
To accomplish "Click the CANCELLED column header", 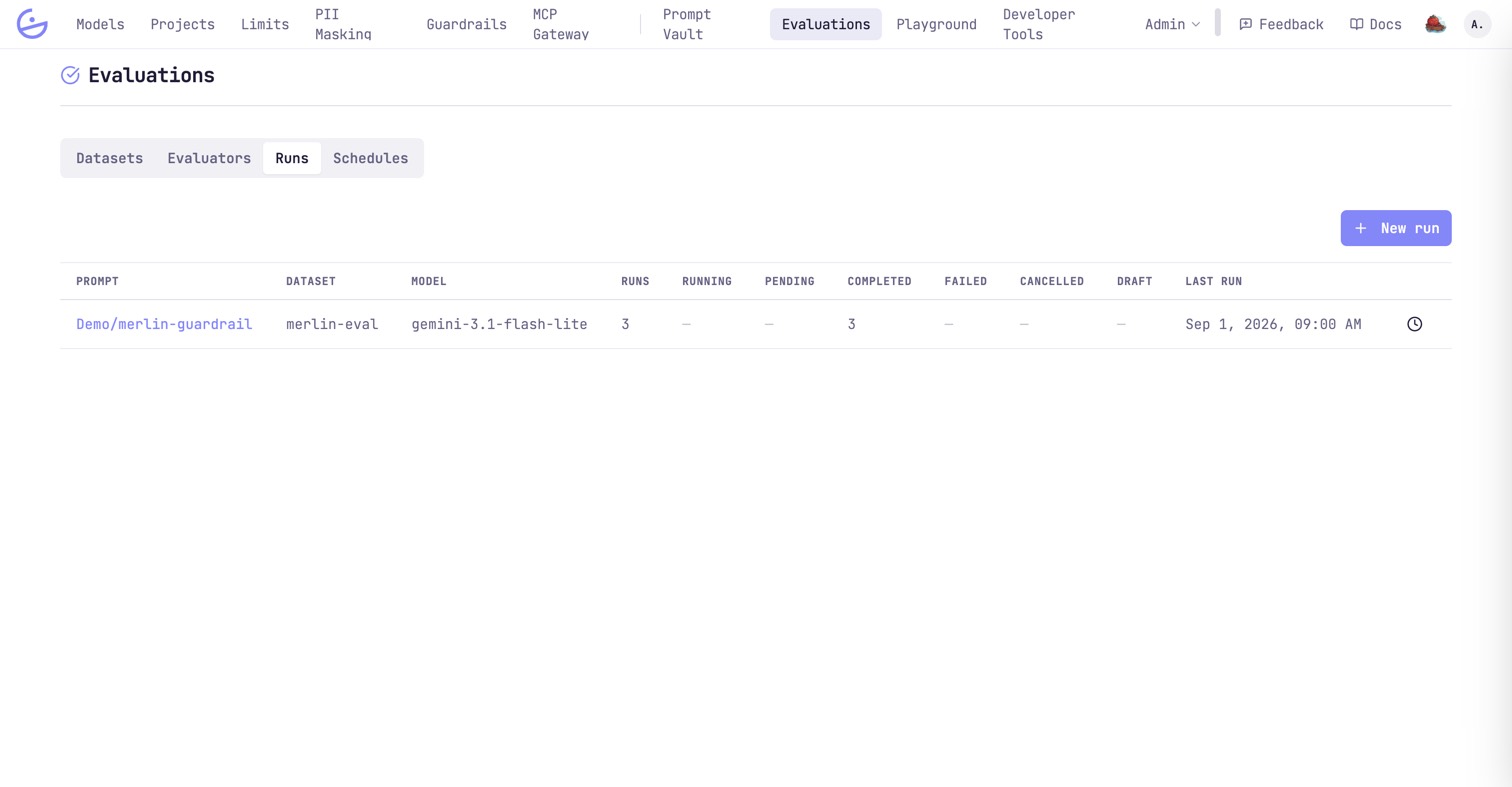I will point(1052,281).
